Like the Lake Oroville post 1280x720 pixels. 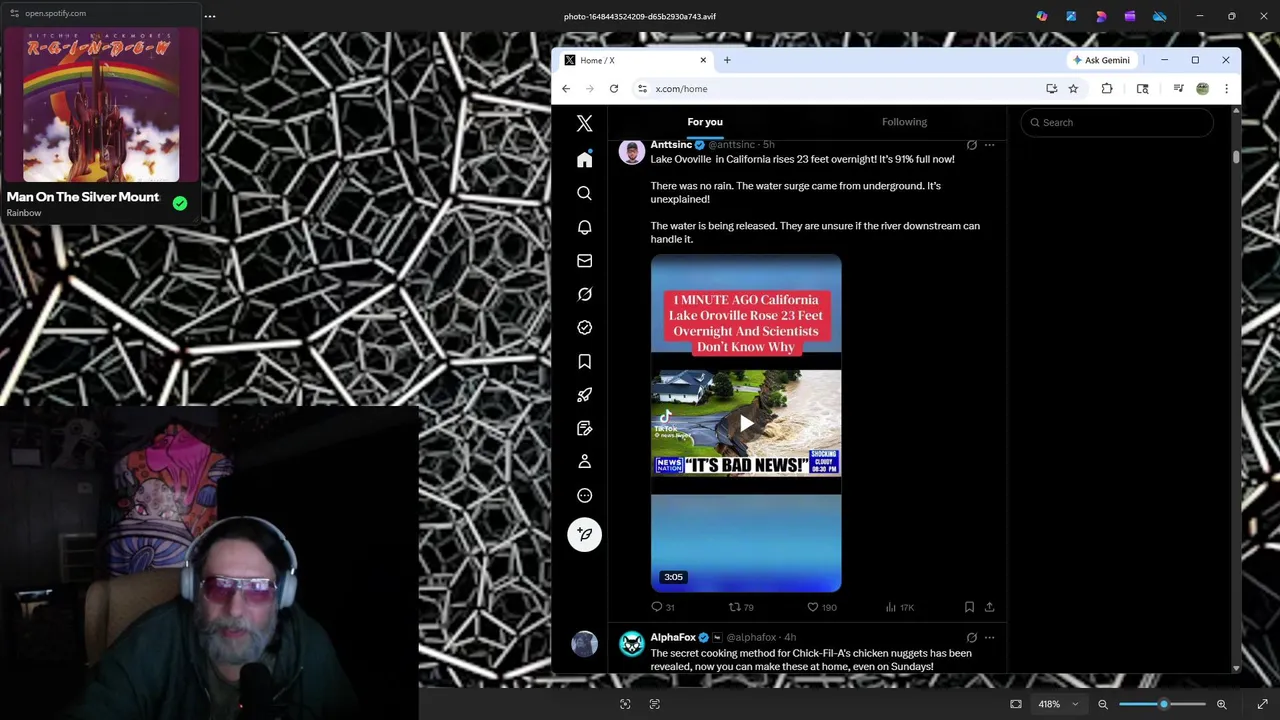821,607
